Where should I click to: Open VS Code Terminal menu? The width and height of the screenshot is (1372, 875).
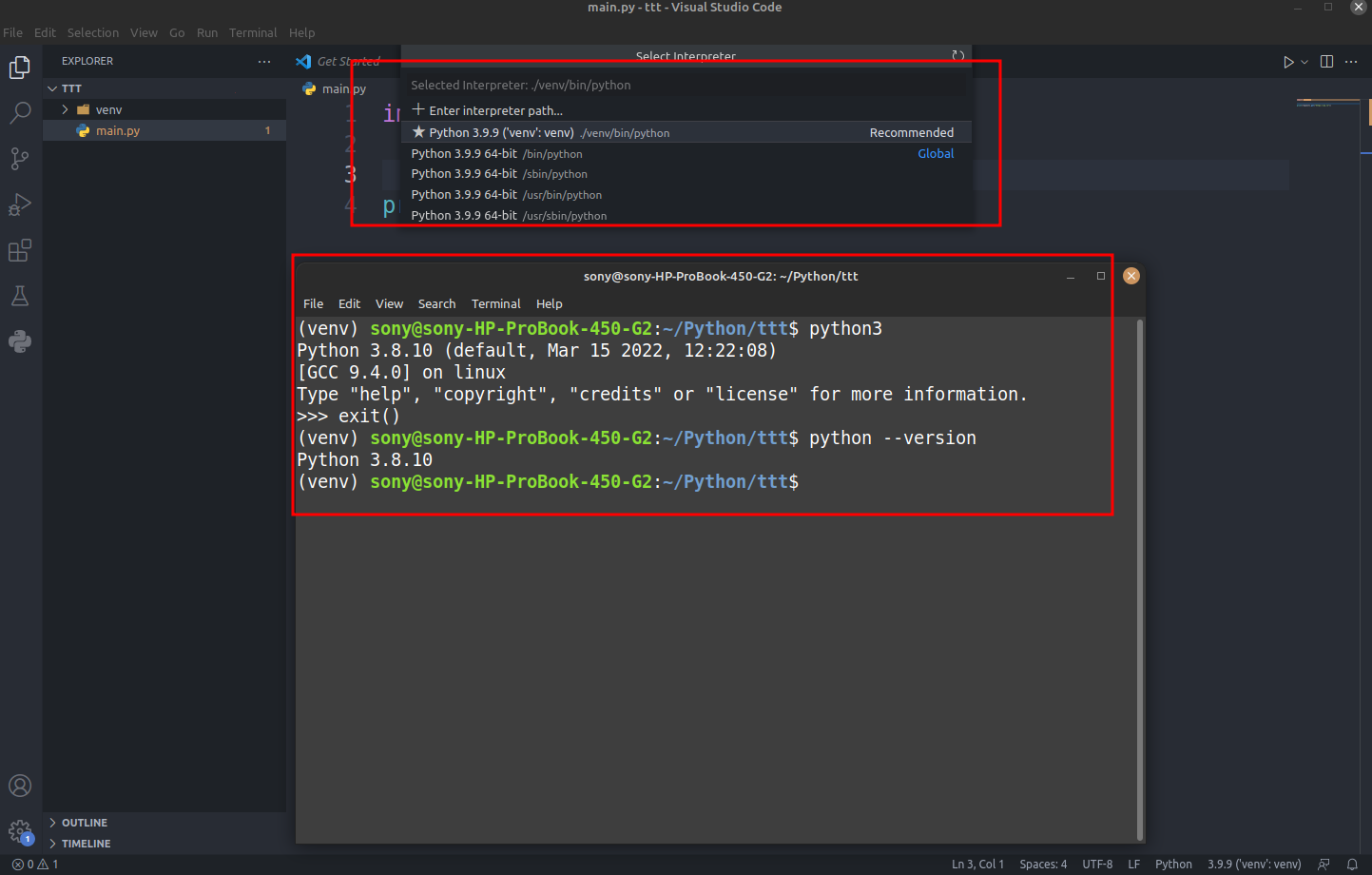coord(253,32)
